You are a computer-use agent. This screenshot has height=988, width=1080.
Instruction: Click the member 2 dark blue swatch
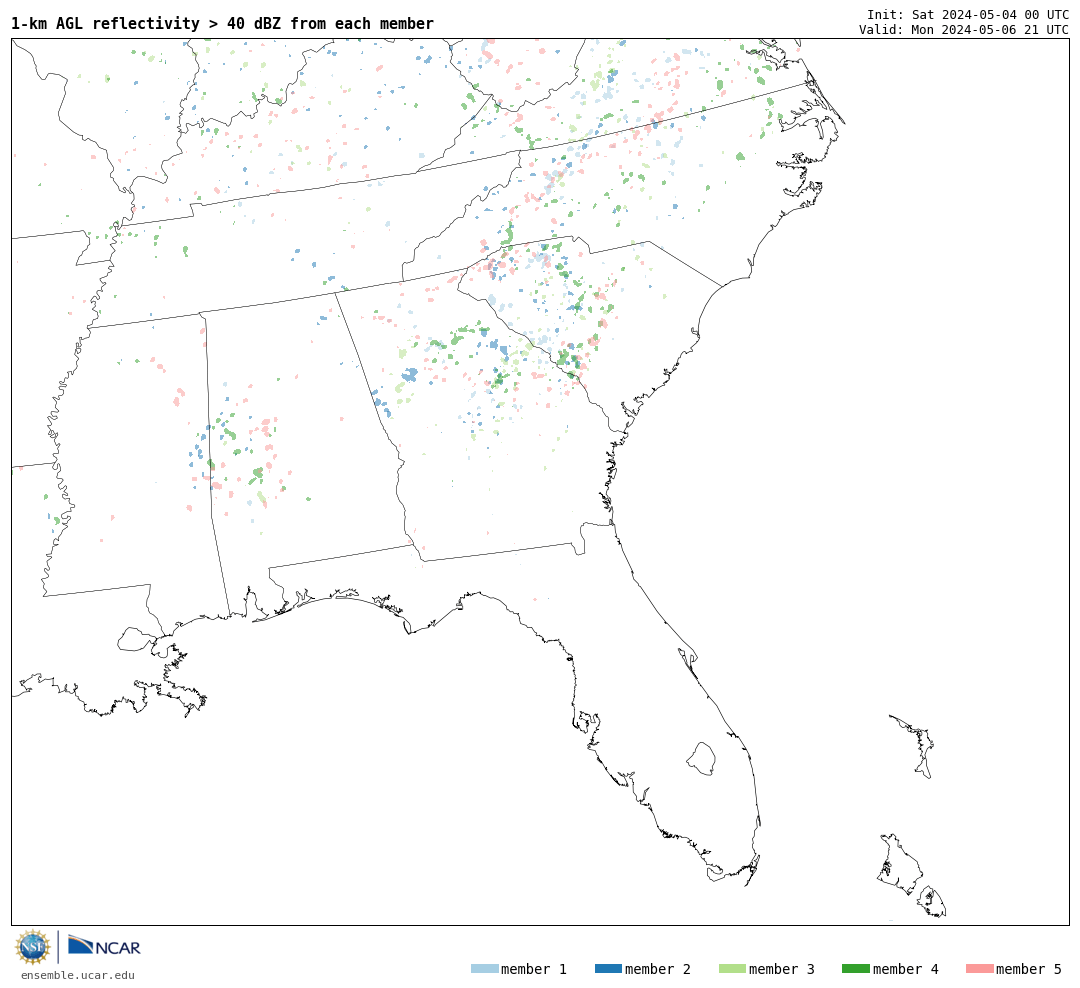pyautogui.click(x=608, y=969)
